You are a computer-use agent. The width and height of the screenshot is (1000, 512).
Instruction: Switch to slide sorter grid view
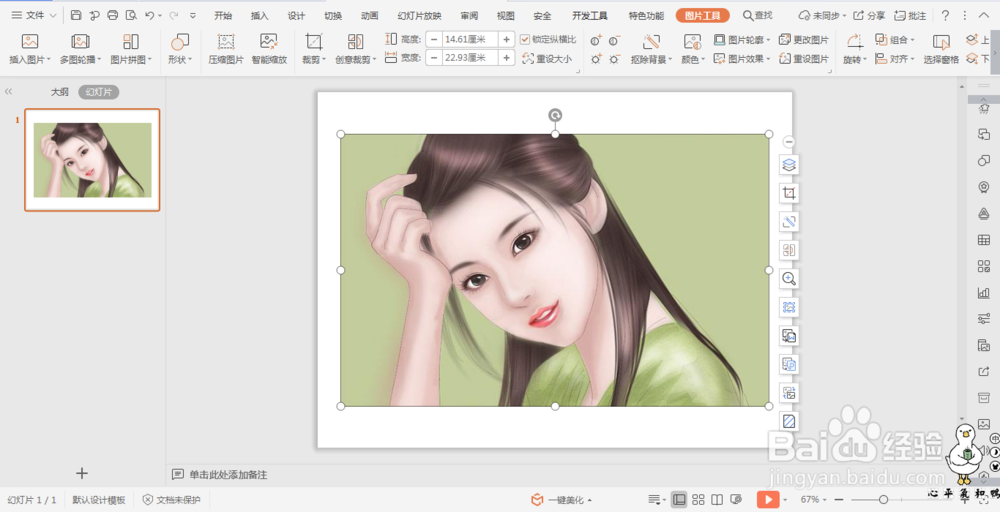(698, 499)
